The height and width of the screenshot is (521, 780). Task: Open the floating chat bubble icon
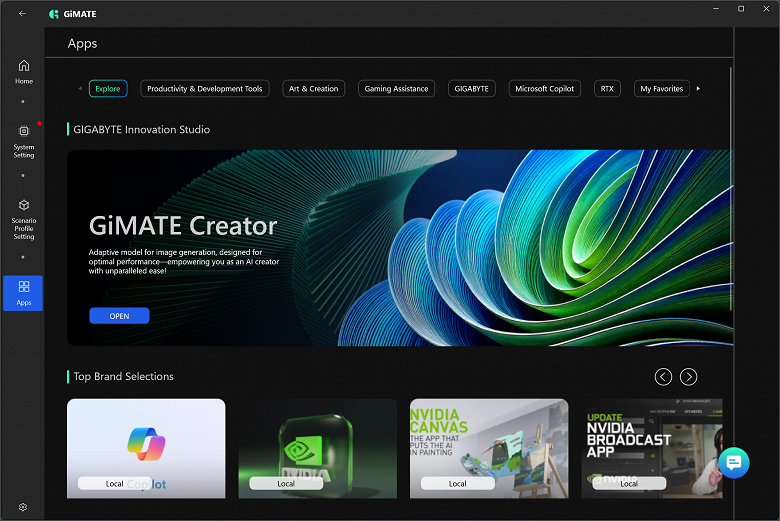click(x=734, y=463)
